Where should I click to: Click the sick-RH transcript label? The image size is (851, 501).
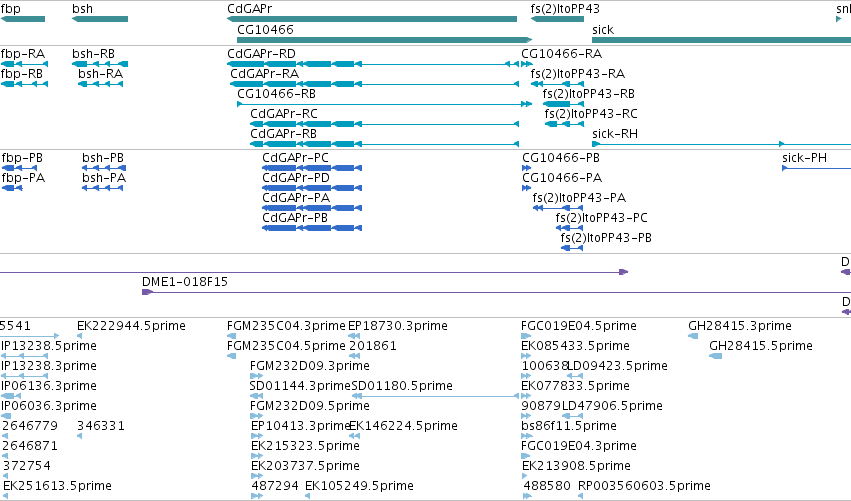coord(615,134)
